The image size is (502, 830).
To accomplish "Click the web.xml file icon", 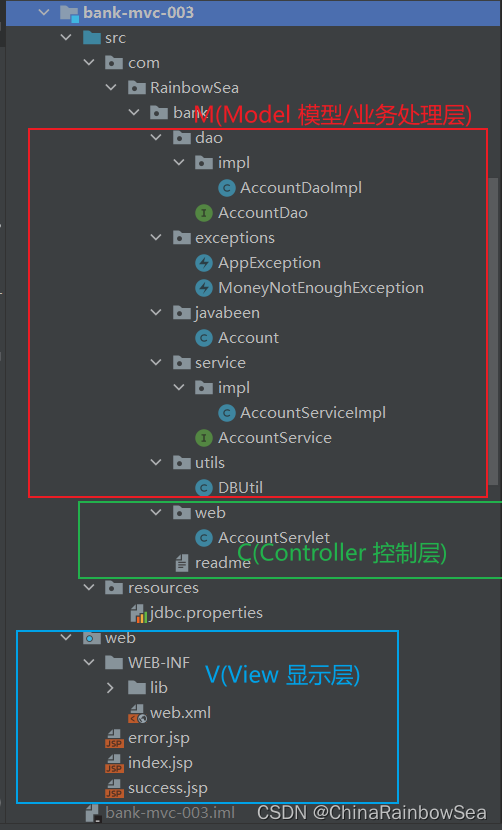I will coord(138,713).
